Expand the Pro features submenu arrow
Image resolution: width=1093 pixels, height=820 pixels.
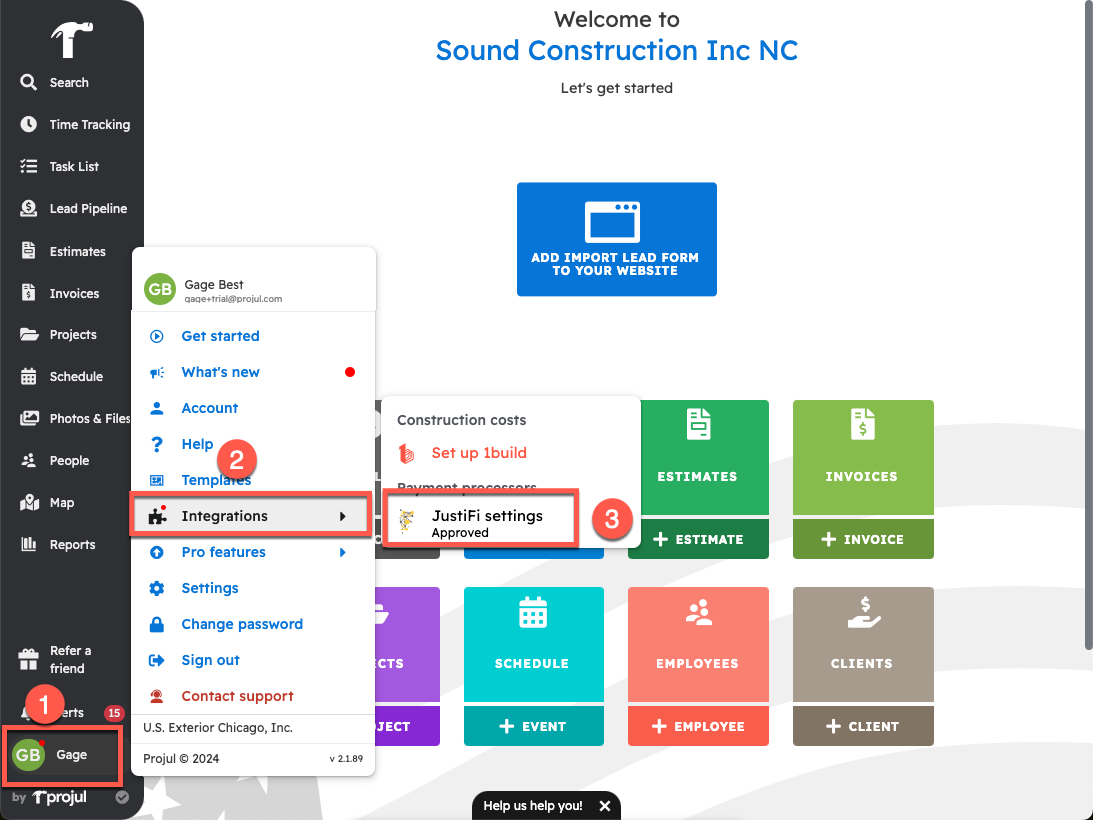click(x=343, y=552)
